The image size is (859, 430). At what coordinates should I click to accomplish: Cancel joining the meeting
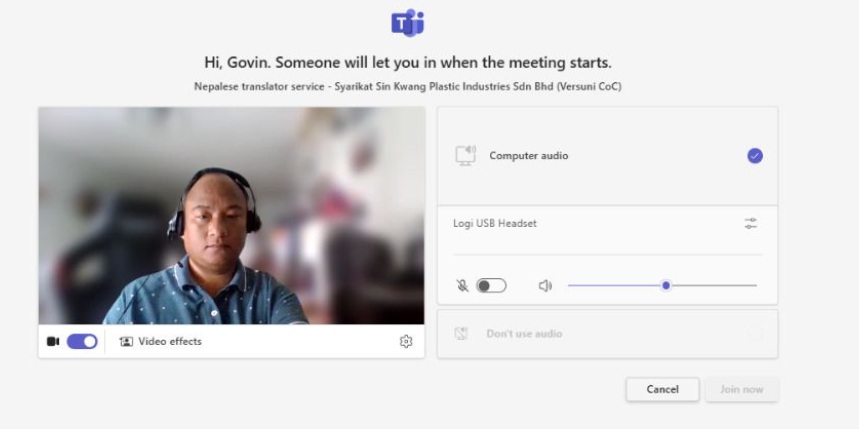tap(662, 389)
